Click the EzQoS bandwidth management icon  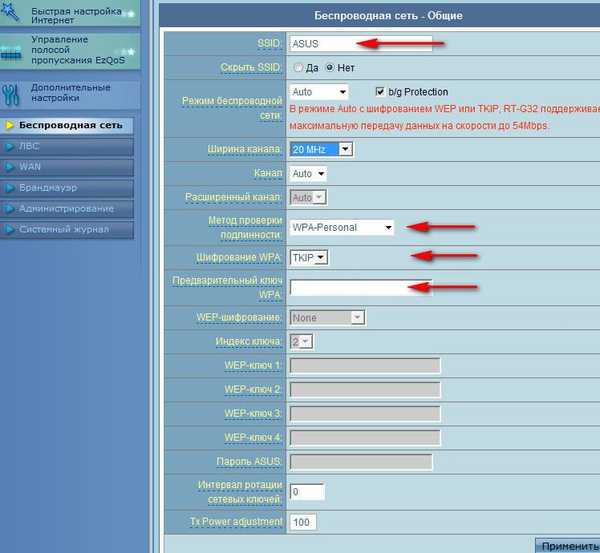click(x=11, y=52)
